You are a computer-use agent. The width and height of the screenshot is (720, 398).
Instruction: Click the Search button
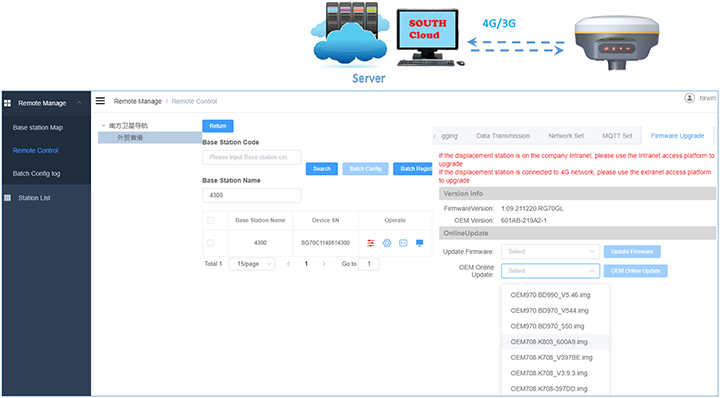pyautogui.click(x=322, y=169)
